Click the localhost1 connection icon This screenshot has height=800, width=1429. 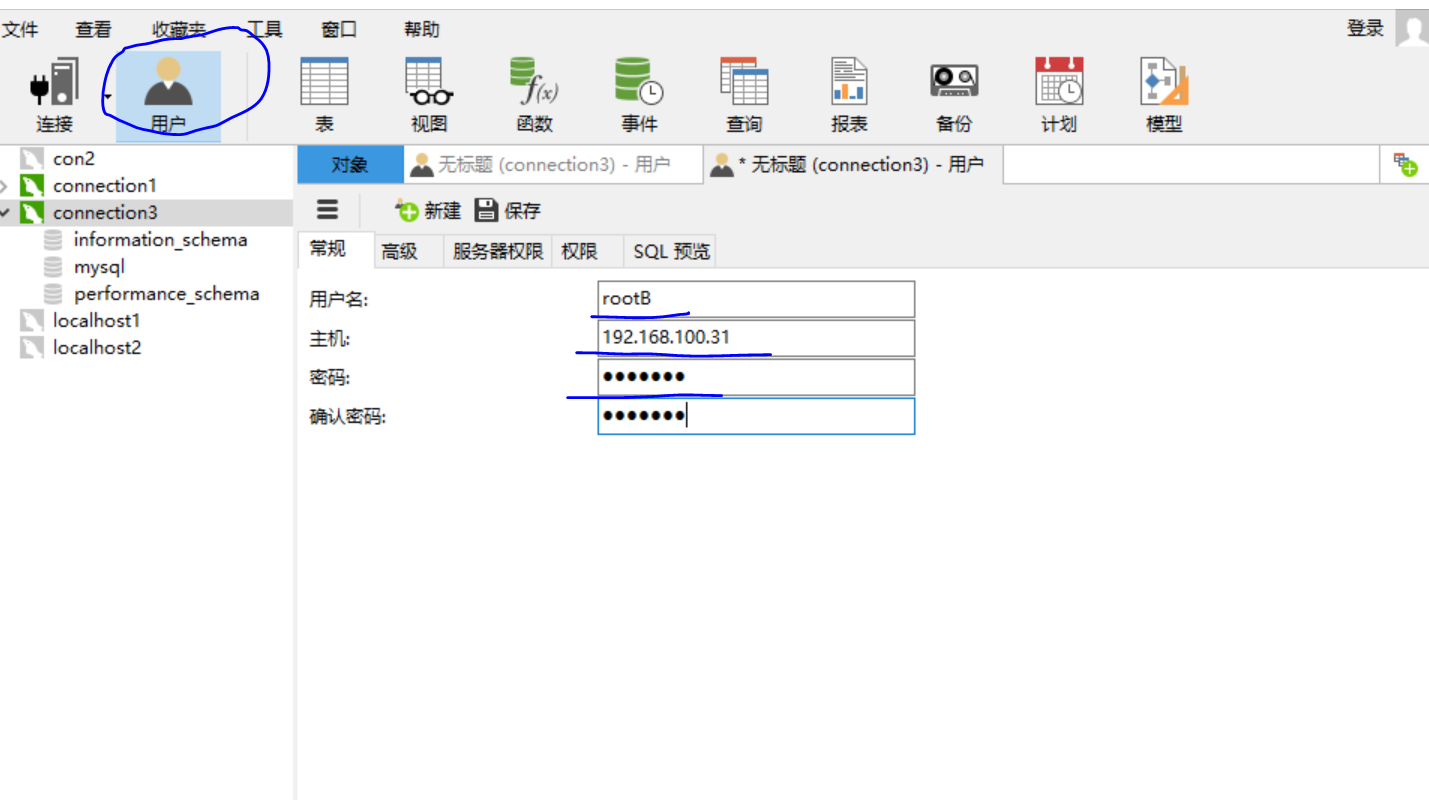33,320
